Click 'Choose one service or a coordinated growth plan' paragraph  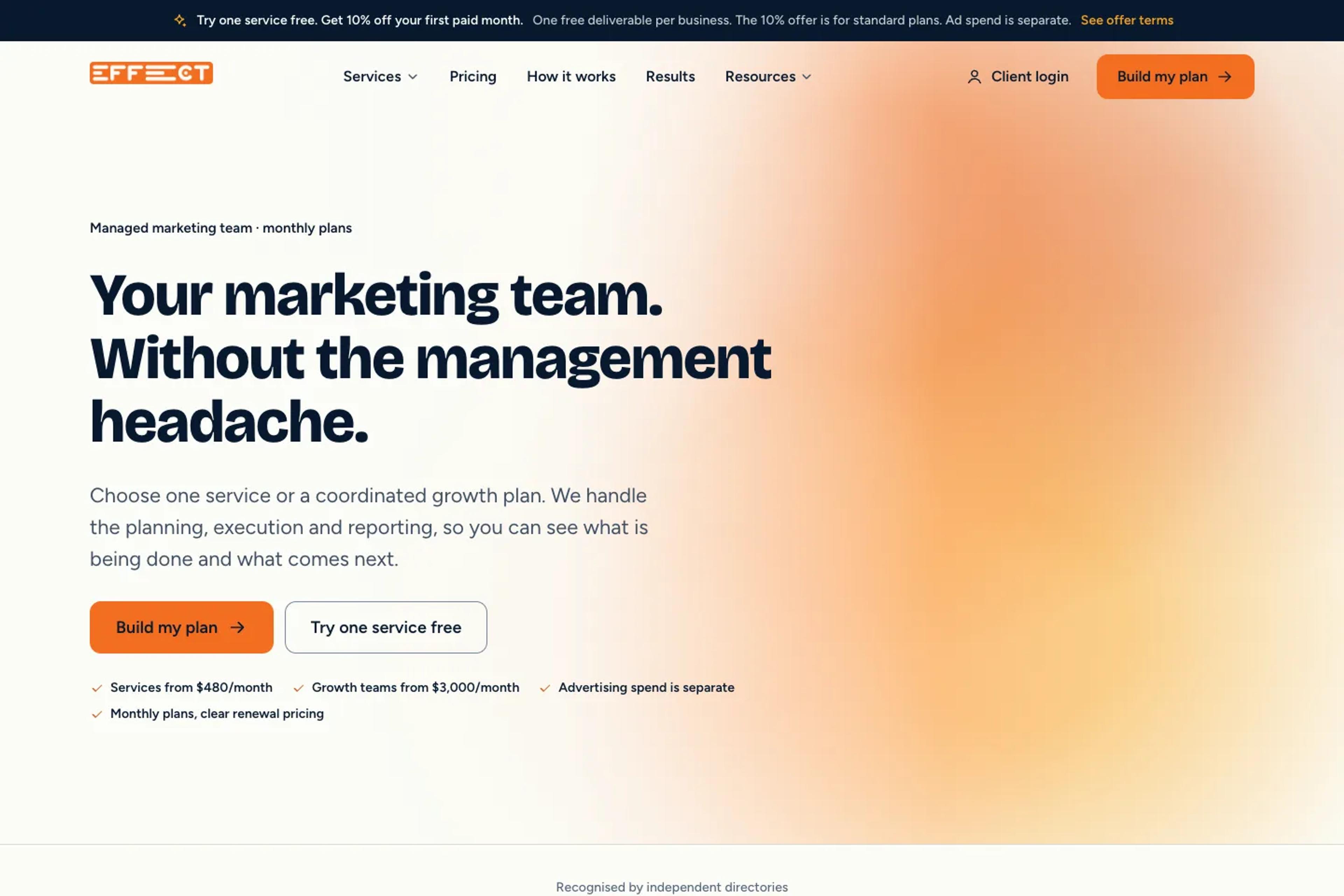(369, 527)
